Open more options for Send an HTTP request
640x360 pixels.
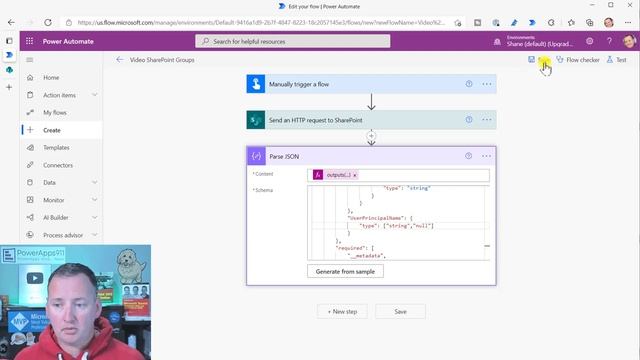(487, 120)
